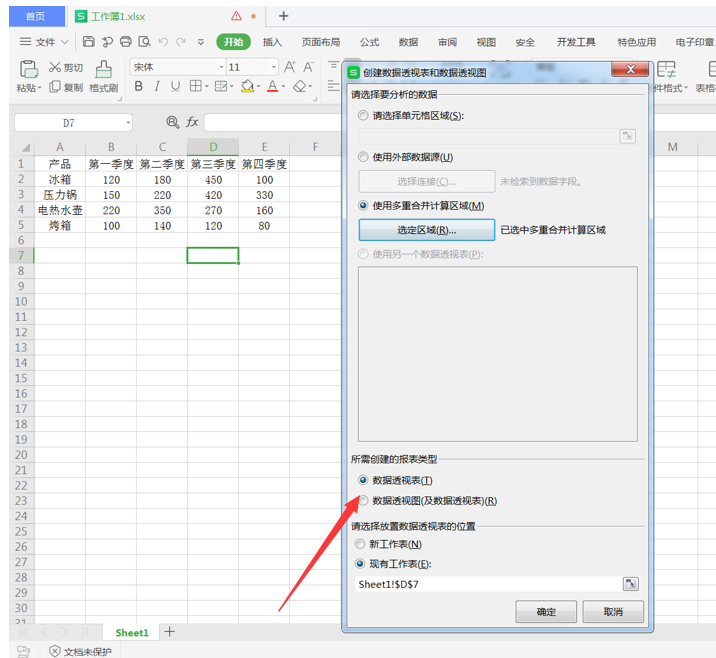Viewport: 716px width, 658px height.
Task: Select radio 数据透视图(及数据透视表)(R)
Action: click(x=363, y=500)
